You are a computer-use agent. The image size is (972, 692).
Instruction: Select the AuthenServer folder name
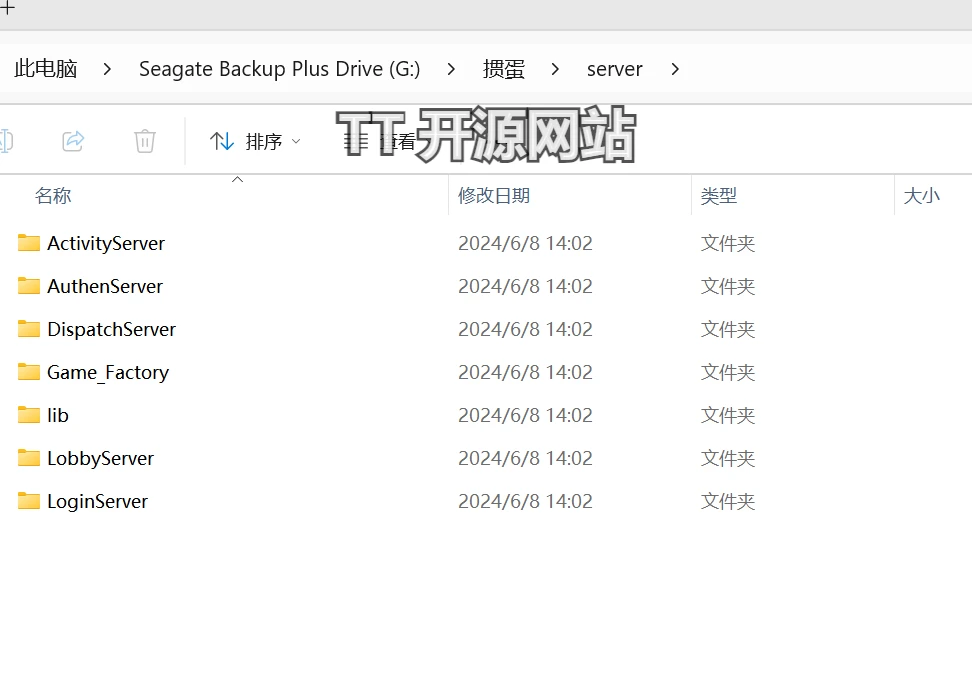[x=105, y=286]
